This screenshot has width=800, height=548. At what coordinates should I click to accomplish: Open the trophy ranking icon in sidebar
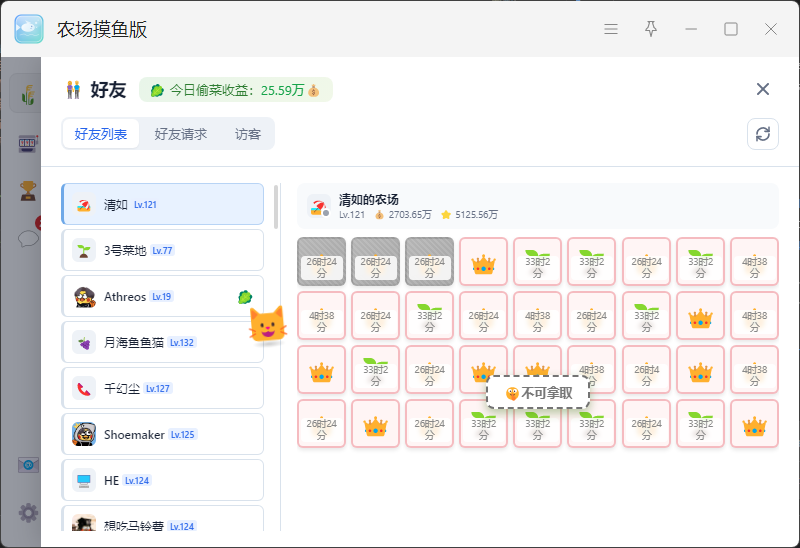[28, 190]
